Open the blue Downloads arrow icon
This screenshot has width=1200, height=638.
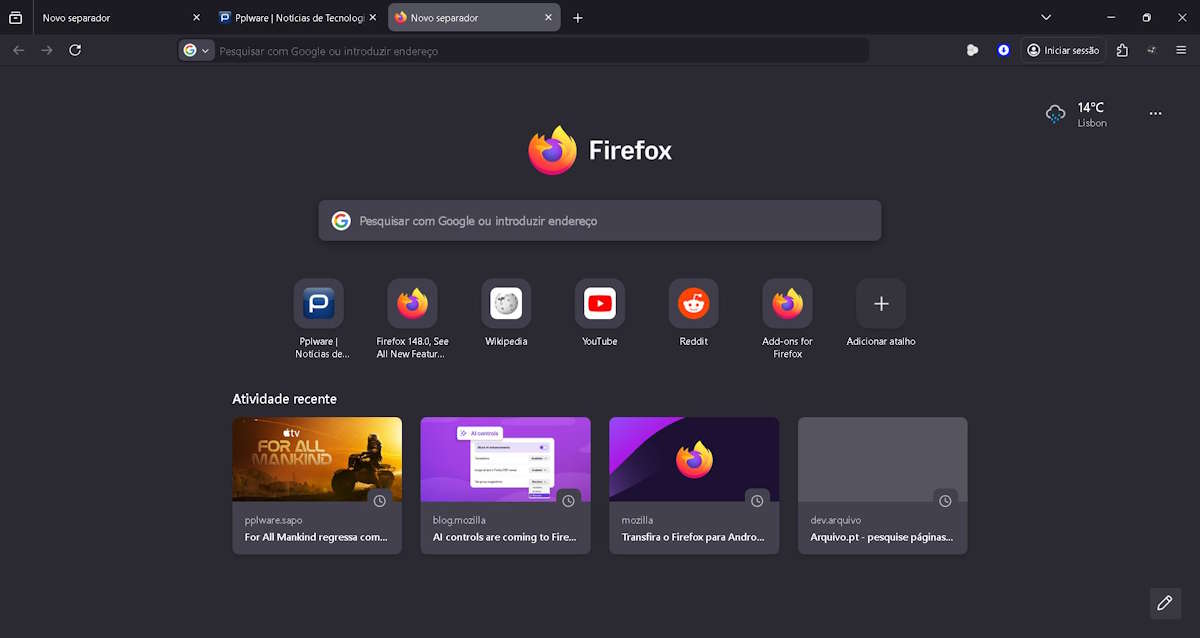[1003, 50]
